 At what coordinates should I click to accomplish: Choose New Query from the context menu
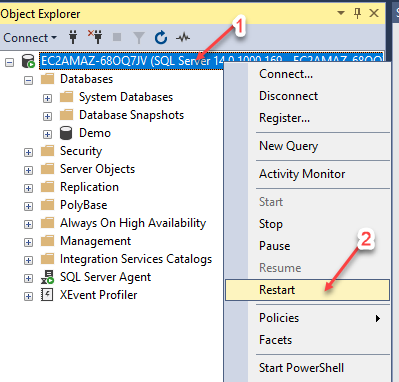coord(307,146)
